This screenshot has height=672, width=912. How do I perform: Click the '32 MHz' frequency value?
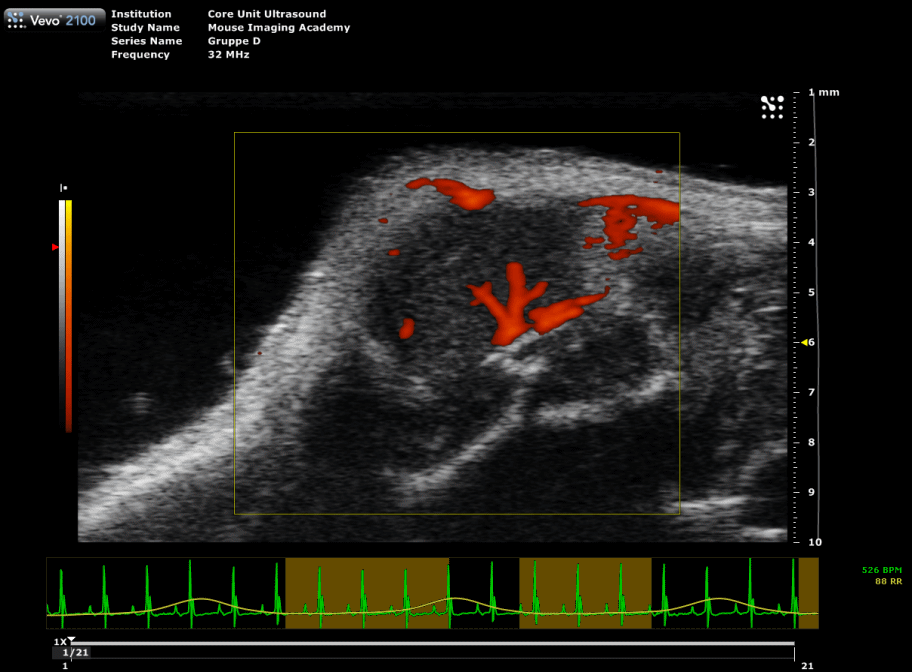(229, 55)
